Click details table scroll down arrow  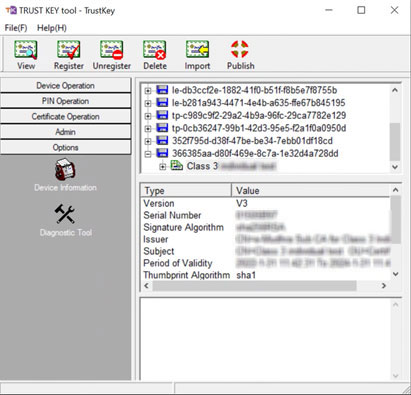click(x=395, y=274)
